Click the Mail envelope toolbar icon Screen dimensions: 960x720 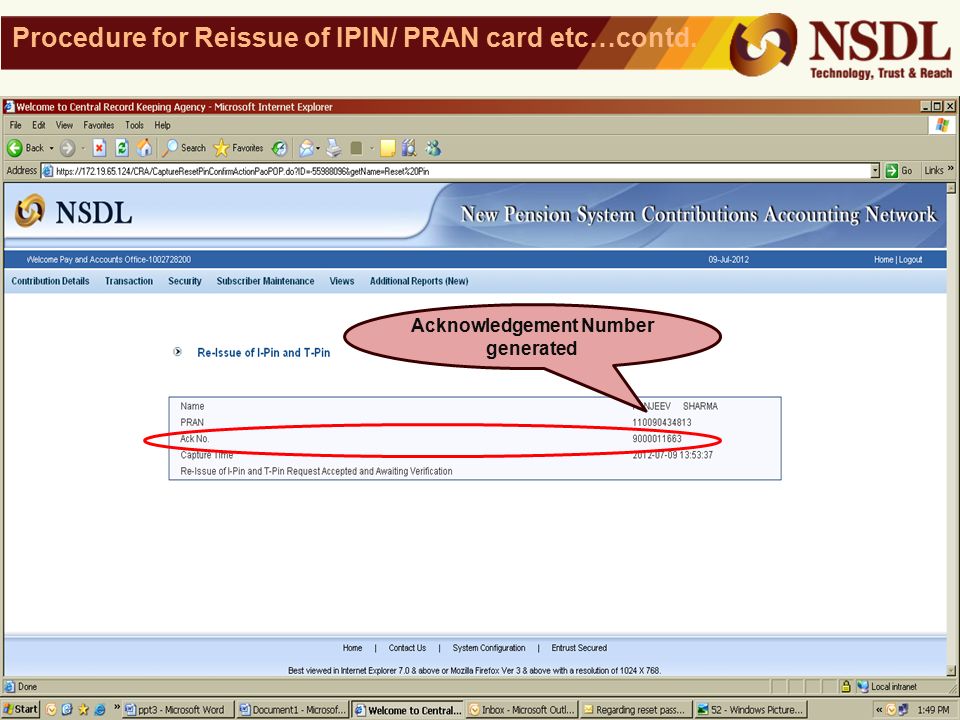click(x=306, y=148)
